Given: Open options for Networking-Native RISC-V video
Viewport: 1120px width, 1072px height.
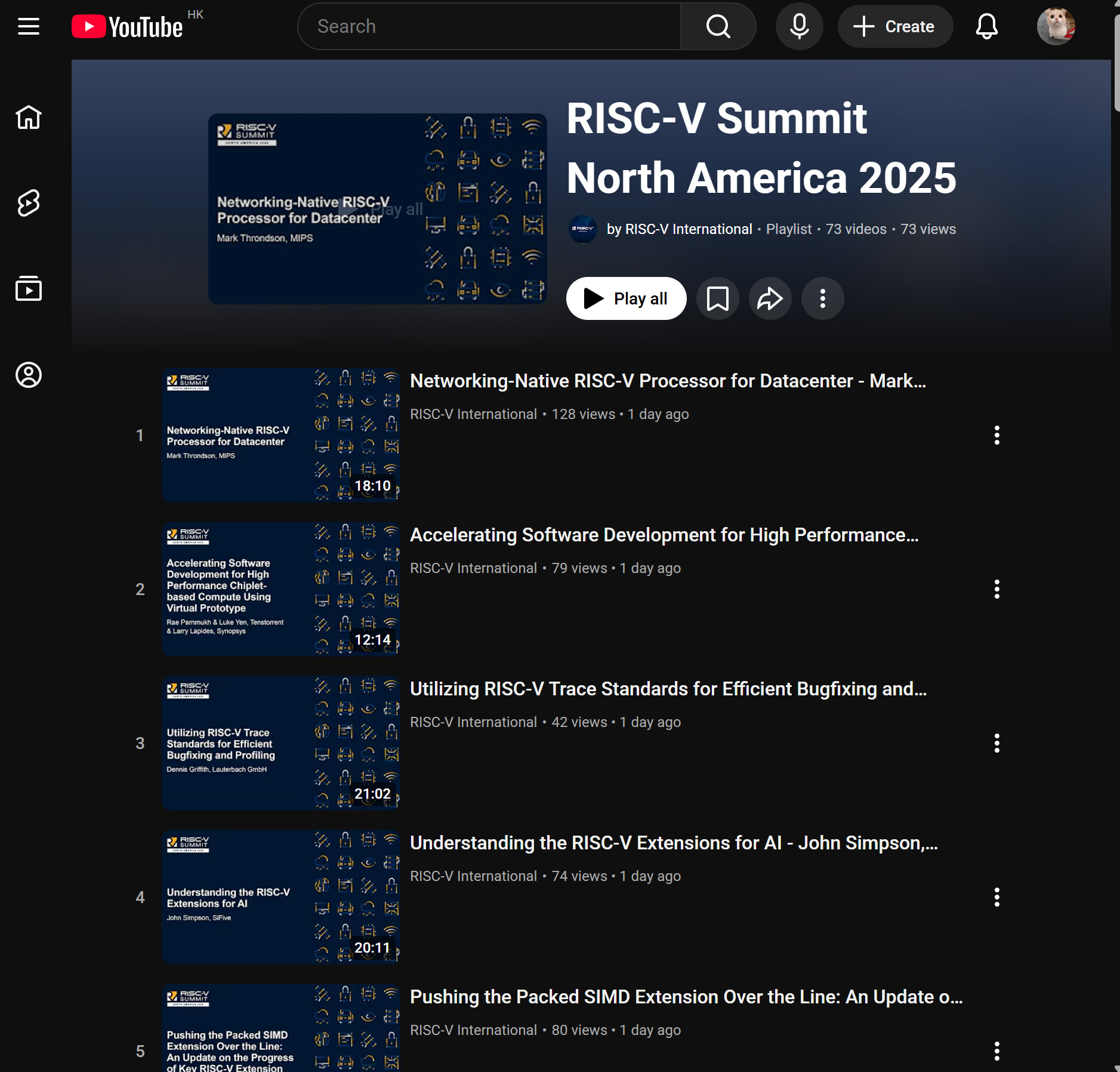Looking at the screenshot, I should tap(996, 435).
